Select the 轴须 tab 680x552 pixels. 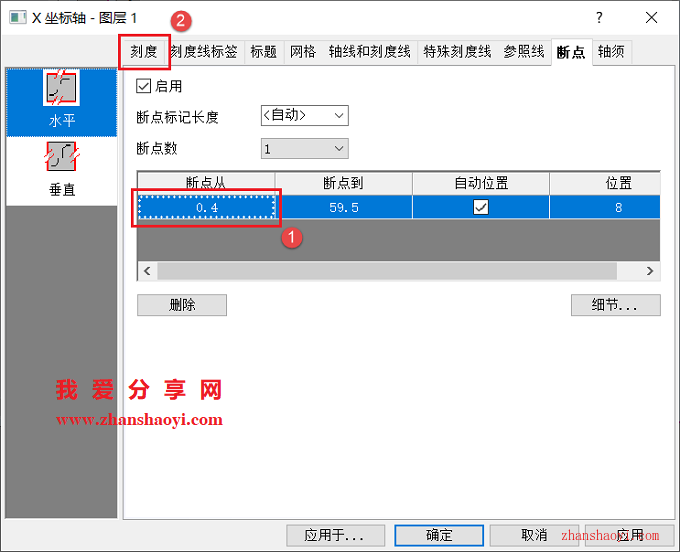point(611,52)
